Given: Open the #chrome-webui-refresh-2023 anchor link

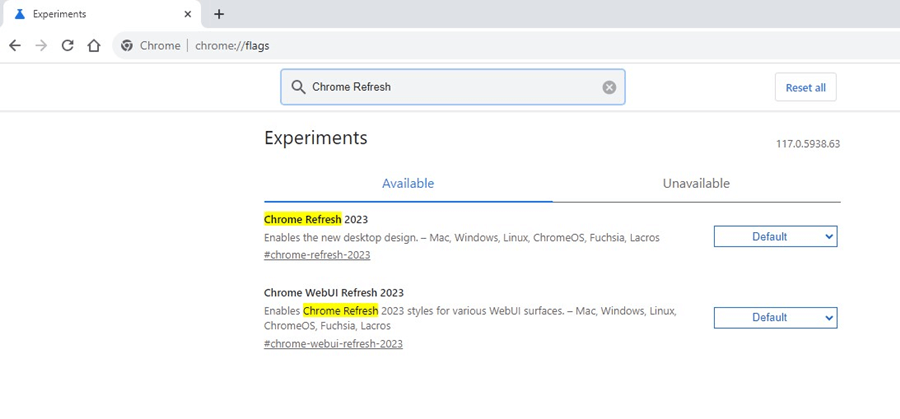Looking at the screenshot, I should [x=333, y=344].
